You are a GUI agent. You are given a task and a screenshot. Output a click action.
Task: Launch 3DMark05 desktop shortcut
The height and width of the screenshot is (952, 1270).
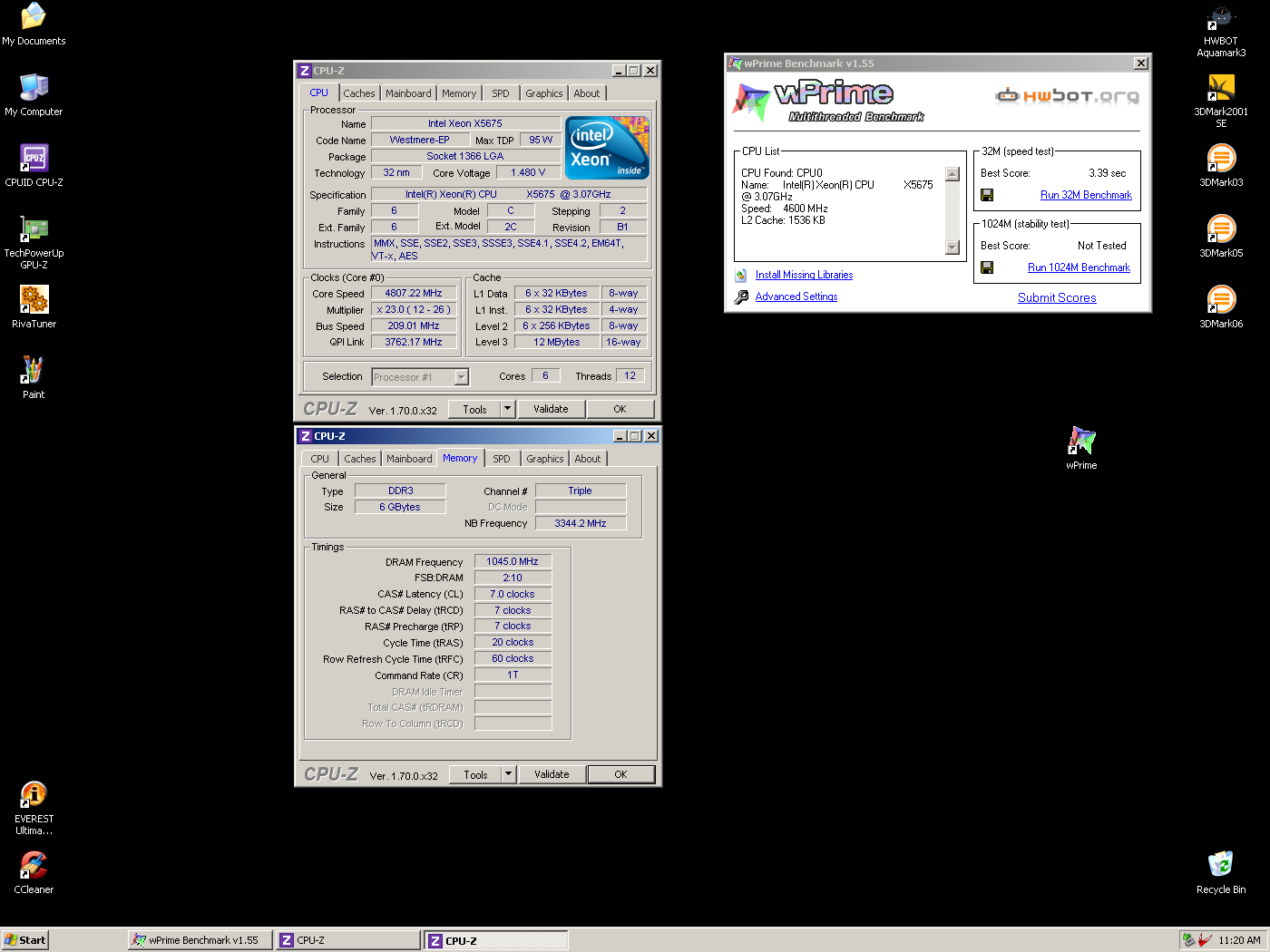[x=1221, y=237]
